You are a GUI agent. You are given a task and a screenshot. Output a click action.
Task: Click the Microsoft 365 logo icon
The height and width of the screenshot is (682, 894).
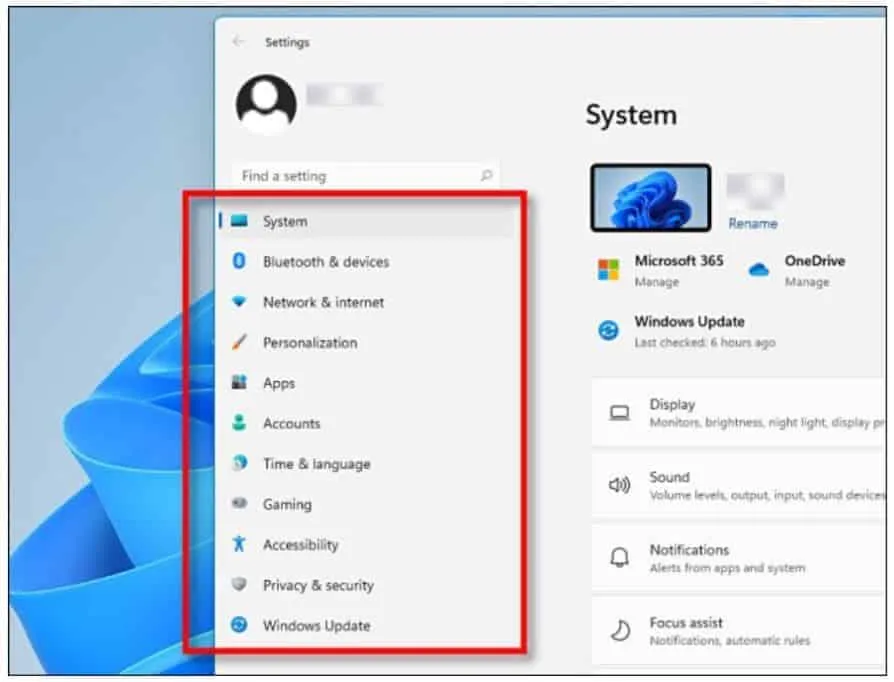pos(608,269)
